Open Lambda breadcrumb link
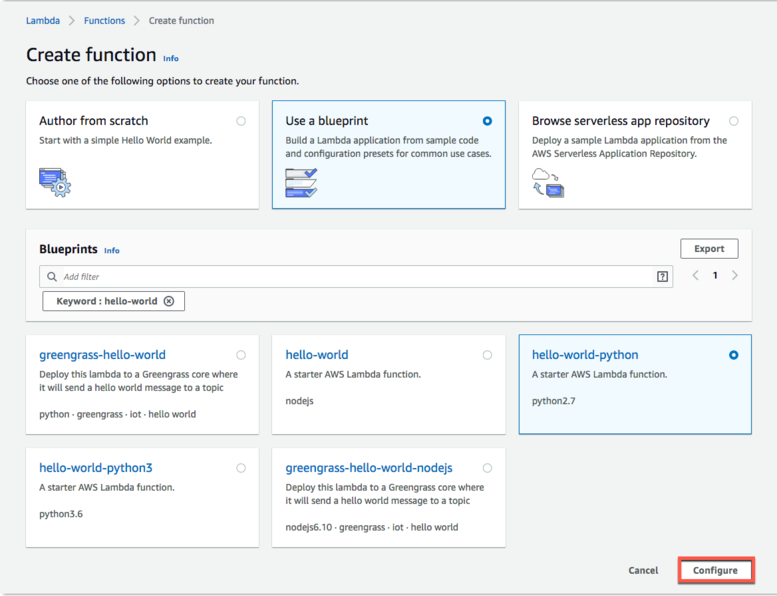 43,20
